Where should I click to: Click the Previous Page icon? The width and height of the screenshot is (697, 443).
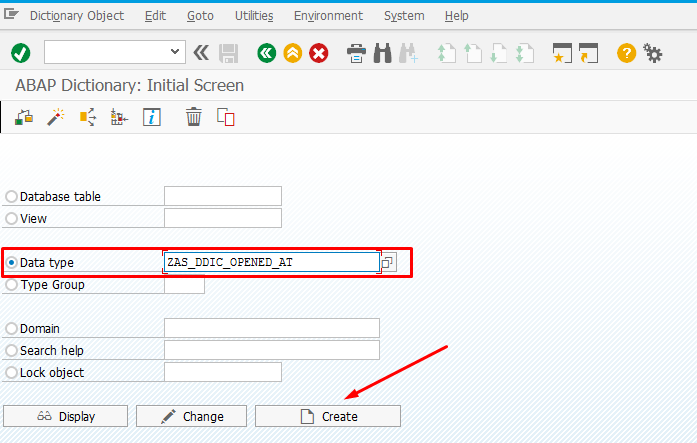(x=473, y=53)
